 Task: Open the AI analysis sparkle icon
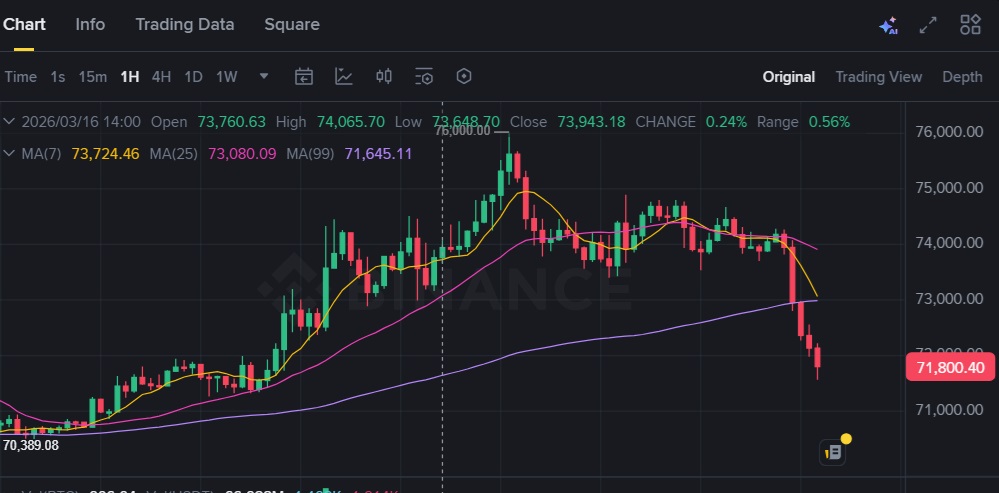888,26
